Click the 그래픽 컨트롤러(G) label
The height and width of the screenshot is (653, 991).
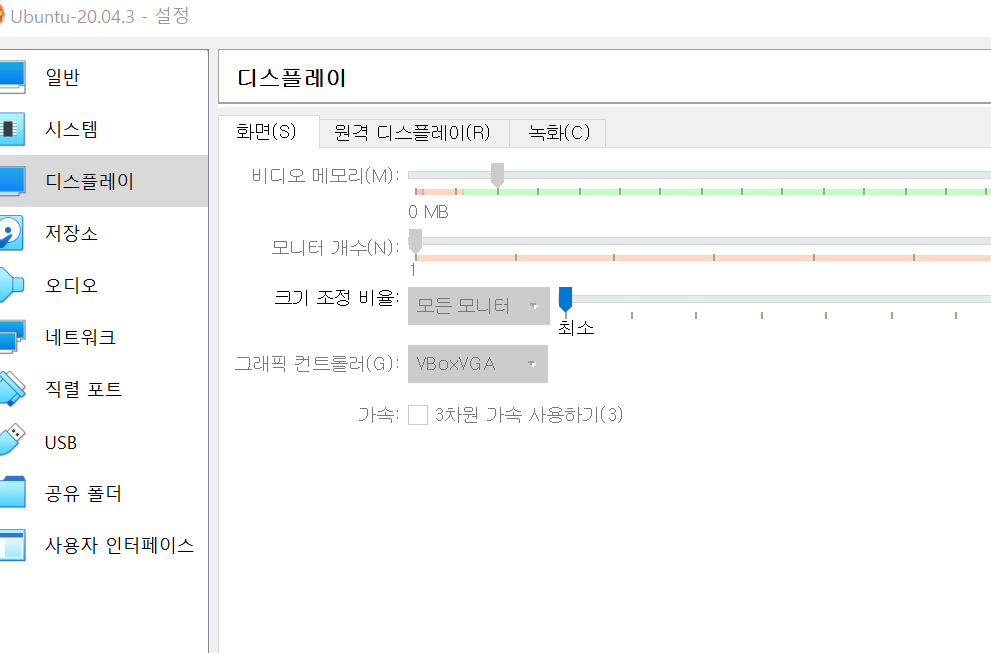[317, 363]
